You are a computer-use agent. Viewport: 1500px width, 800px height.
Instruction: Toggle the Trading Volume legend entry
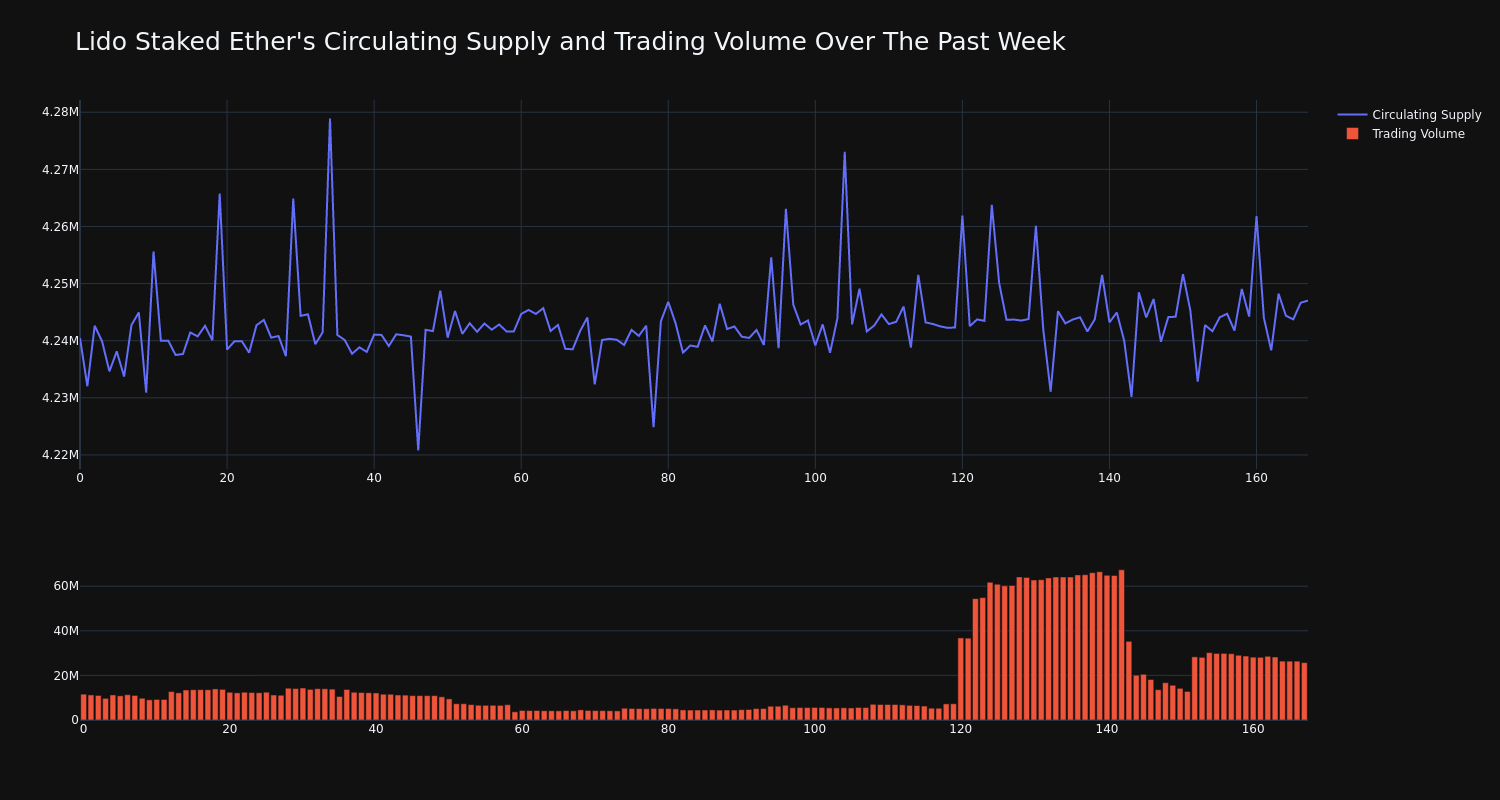point(1409,134)
